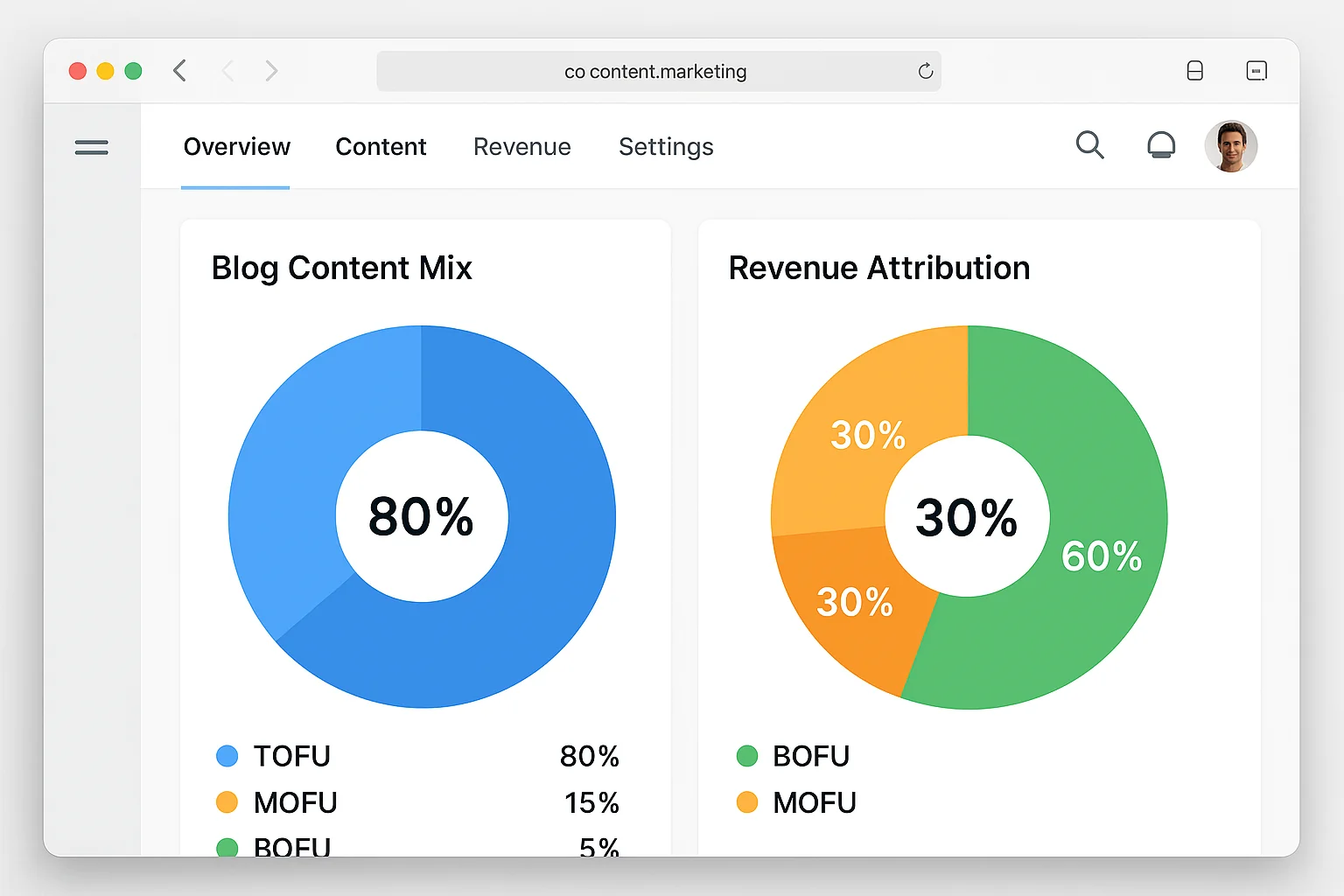Check notifications via the bell icon
This screenshot has height=896, width=1344.
click(x=1161, y=145)
